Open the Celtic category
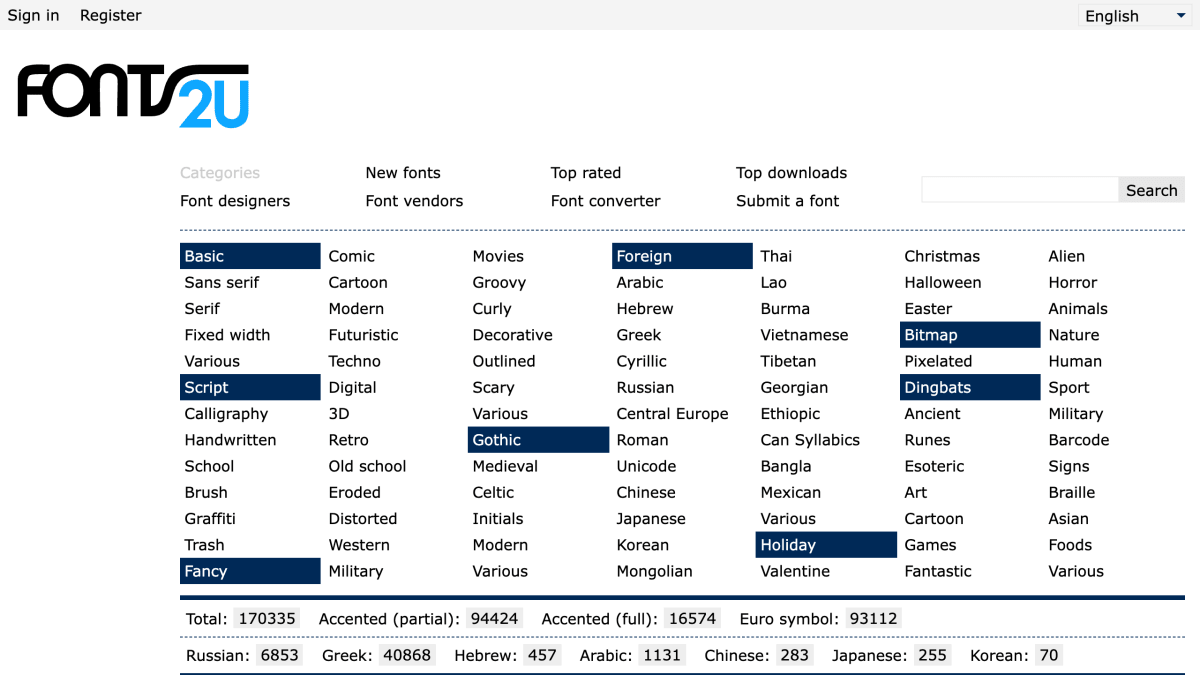The image size is (1200, 675). click(x=493, y=492)
